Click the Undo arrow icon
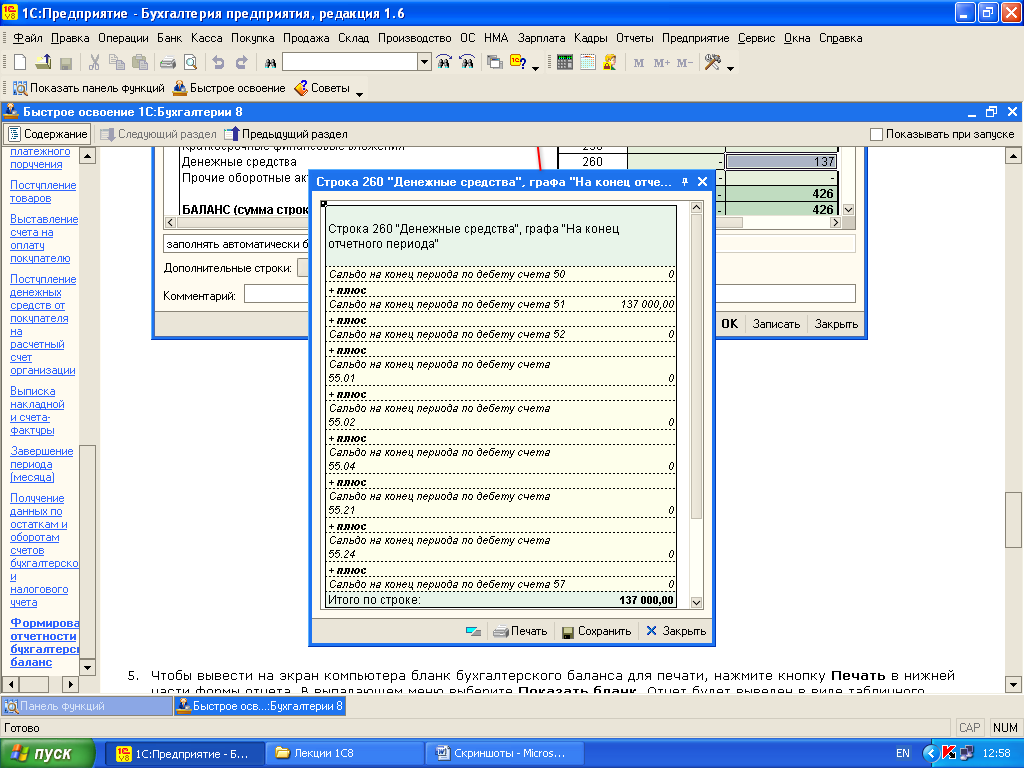This screenshot has height=768, width=1024. coord(219,63)
